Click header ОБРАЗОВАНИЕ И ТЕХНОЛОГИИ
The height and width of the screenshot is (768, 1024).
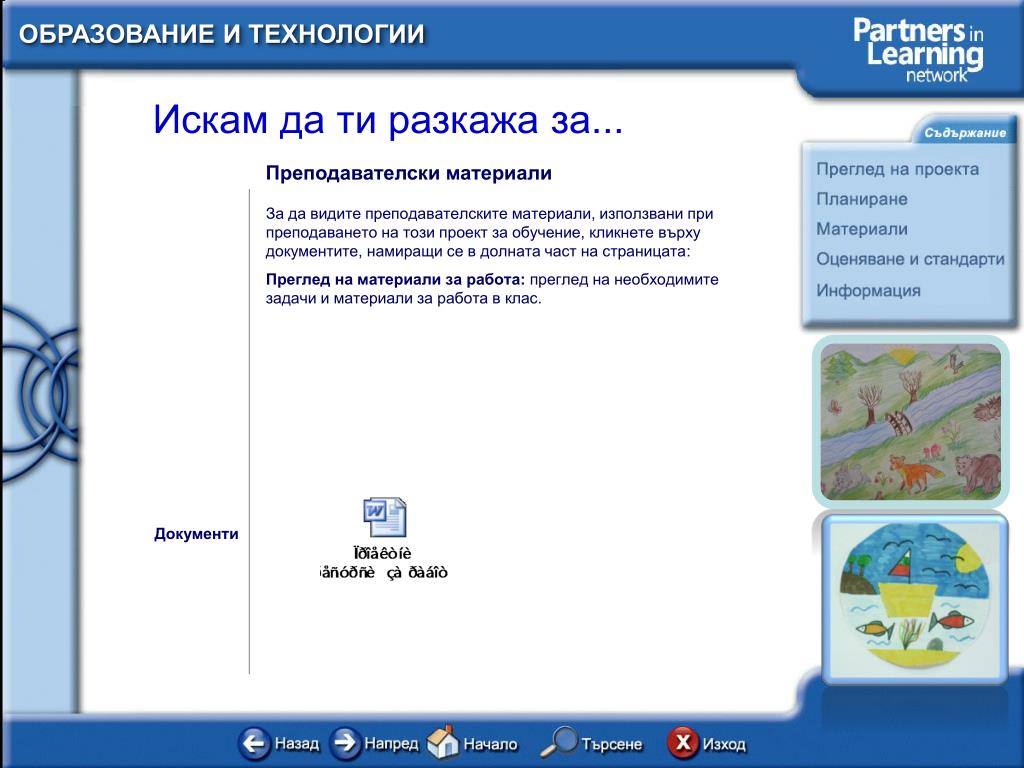tap(222, 34)
